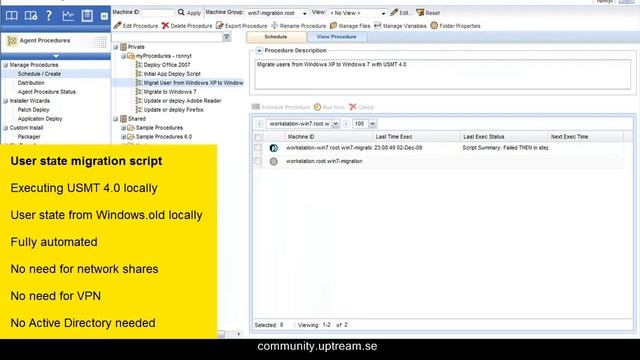640x360 pixels.
Task: Click the Machine ID input field
Action: (158, 13)
